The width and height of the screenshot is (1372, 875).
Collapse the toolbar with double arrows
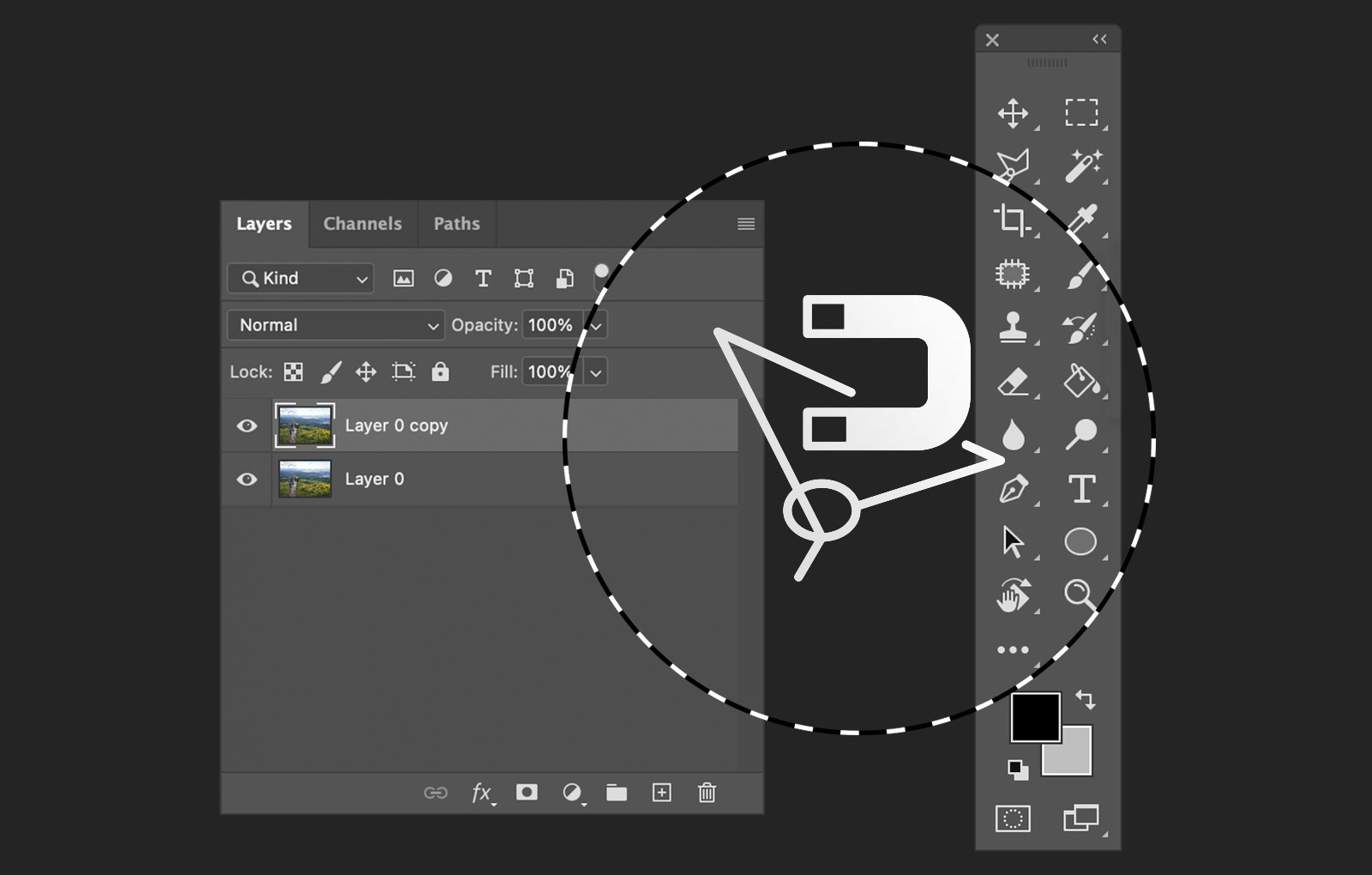[x=1099, y=39]
